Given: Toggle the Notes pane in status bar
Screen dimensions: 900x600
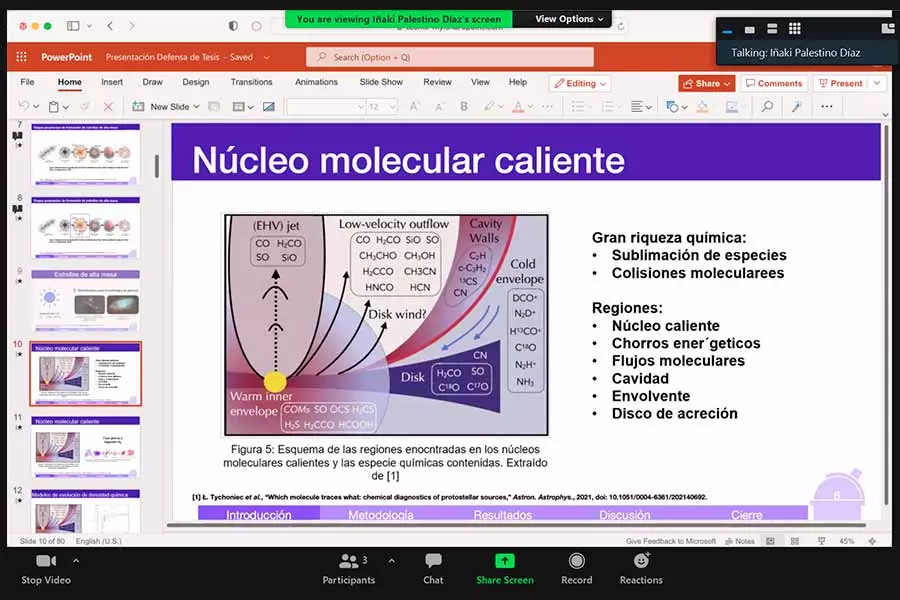Looking at the screenshot, I should coord(740,541).
